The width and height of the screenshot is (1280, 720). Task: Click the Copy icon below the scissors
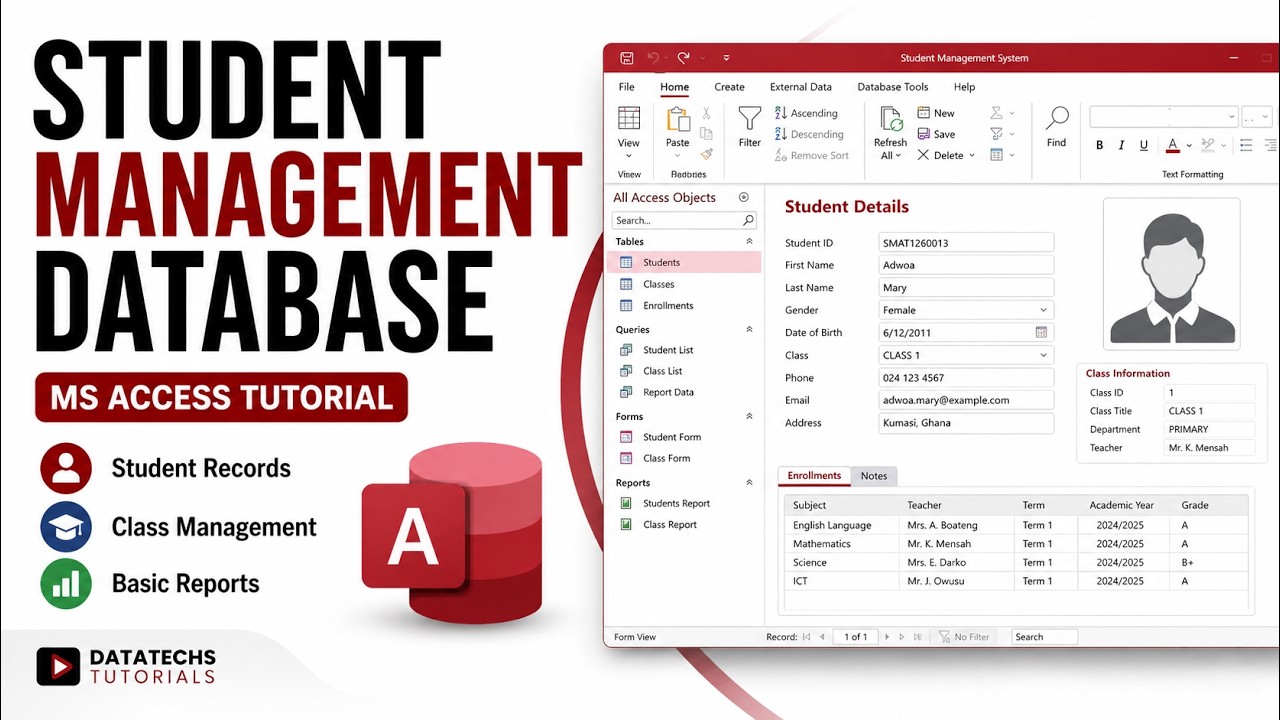click(x=707, y=134)
